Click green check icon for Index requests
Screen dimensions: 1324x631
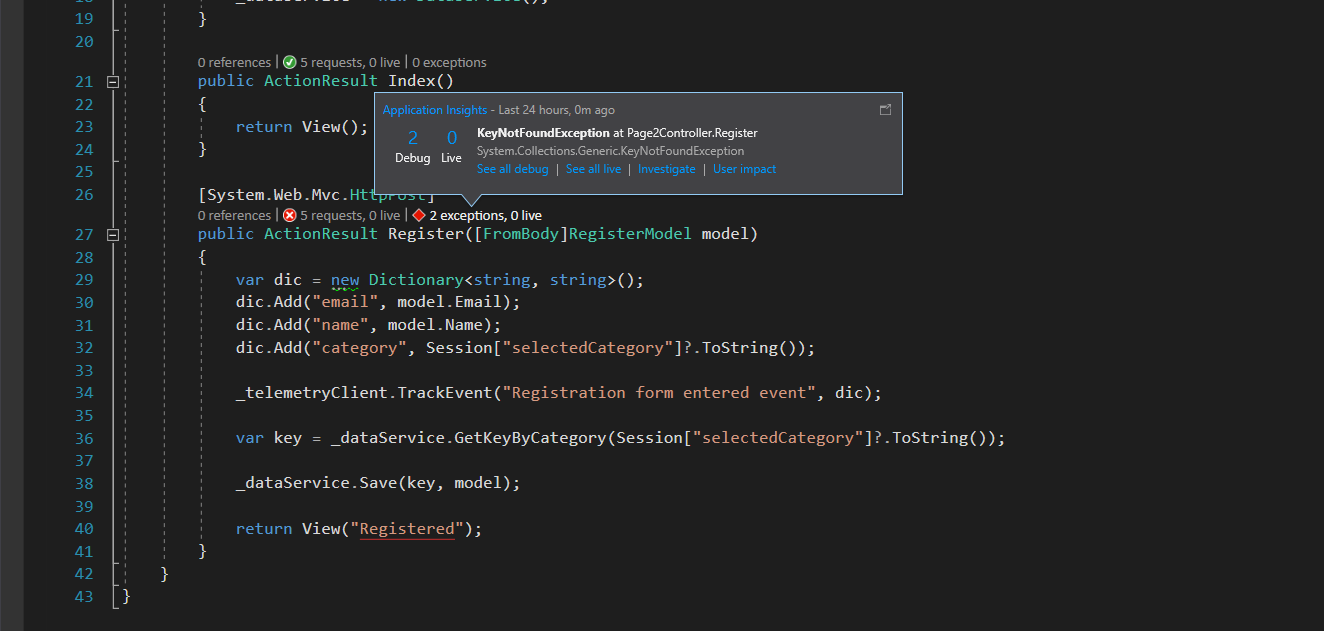289,62
